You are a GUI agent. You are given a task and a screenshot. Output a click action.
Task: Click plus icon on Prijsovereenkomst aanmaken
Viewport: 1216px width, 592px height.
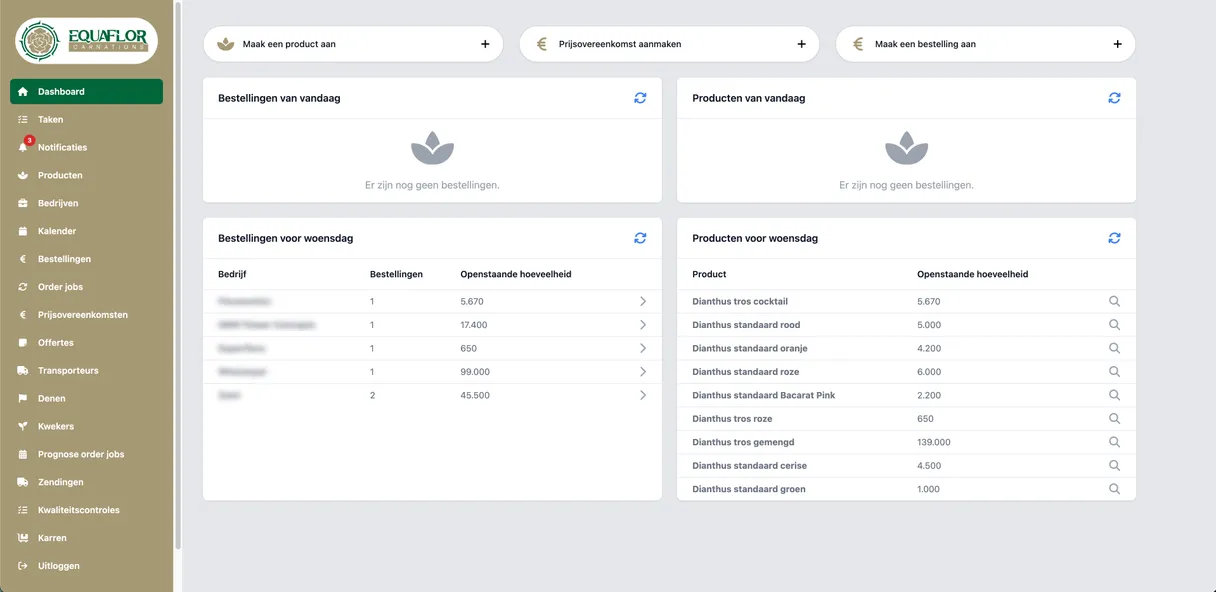tap(801, 44)
